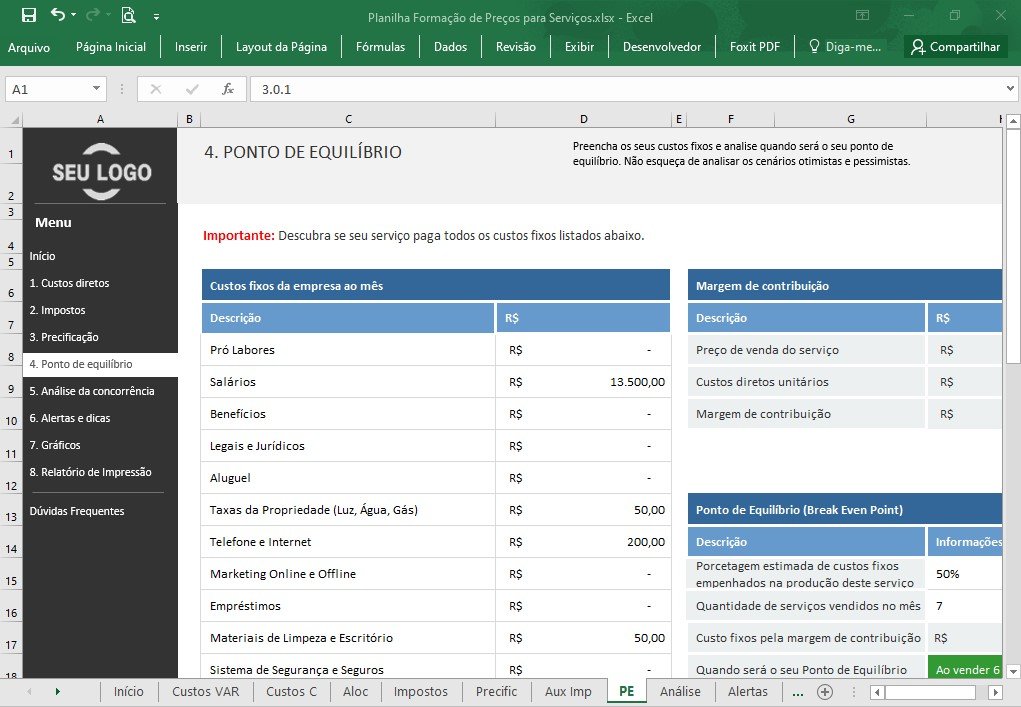Open 7. Gráficos menu link
The image size is (1021, 707).
(x=55, y=445)
